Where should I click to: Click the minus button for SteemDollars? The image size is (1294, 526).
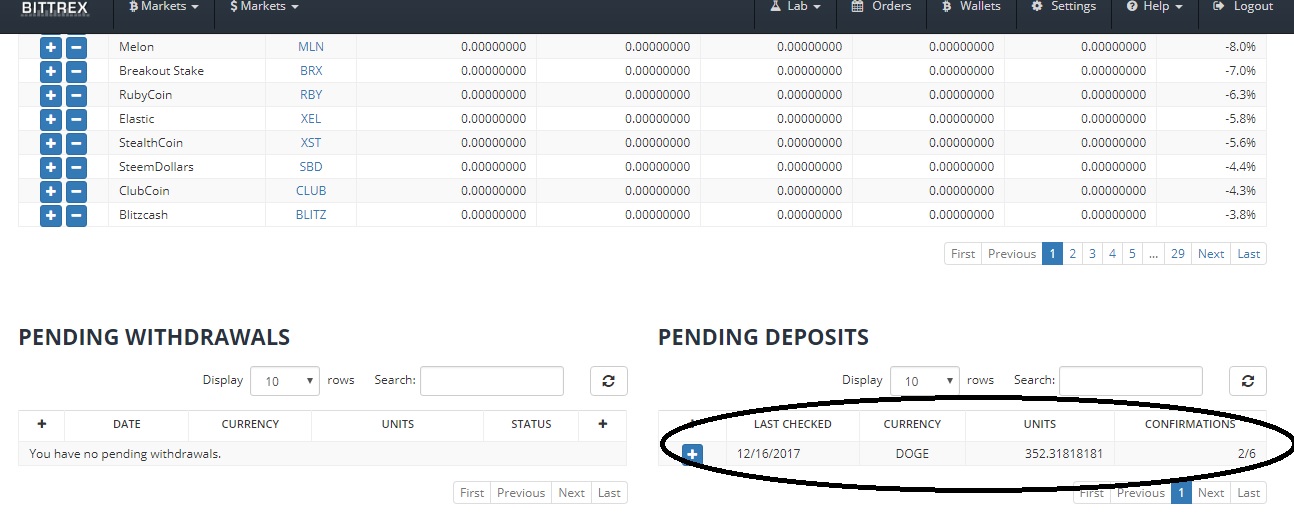pyautogui.click(x=76, y=167)
